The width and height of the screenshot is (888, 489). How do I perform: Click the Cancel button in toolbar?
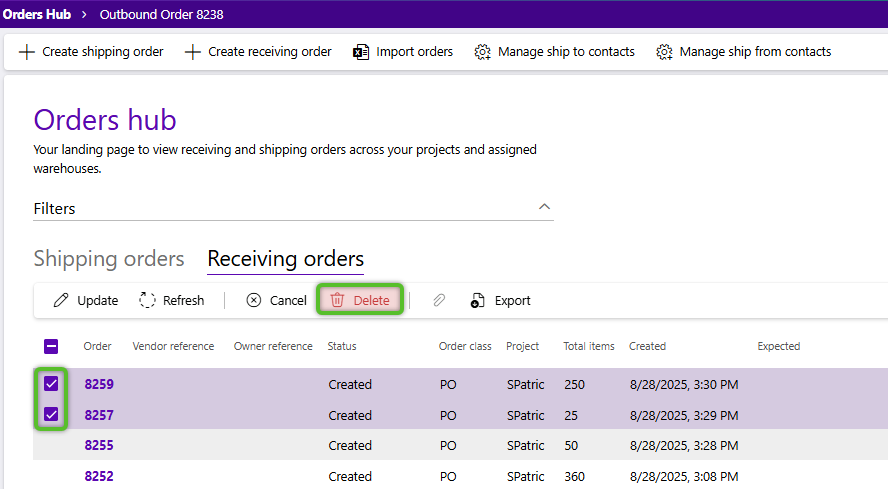pyautogui.click(x=276, y=300)
